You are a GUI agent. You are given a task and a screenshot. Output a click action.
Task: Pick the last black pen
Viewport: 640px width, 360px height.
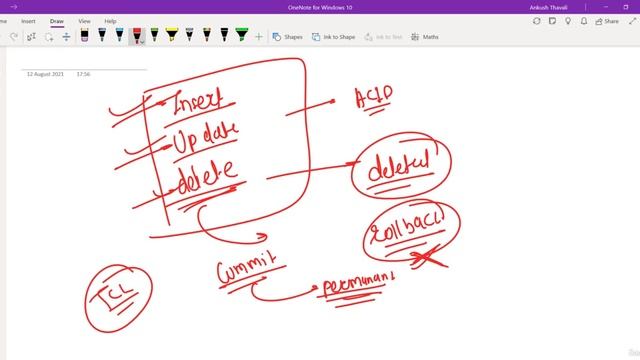click(224, 36)
